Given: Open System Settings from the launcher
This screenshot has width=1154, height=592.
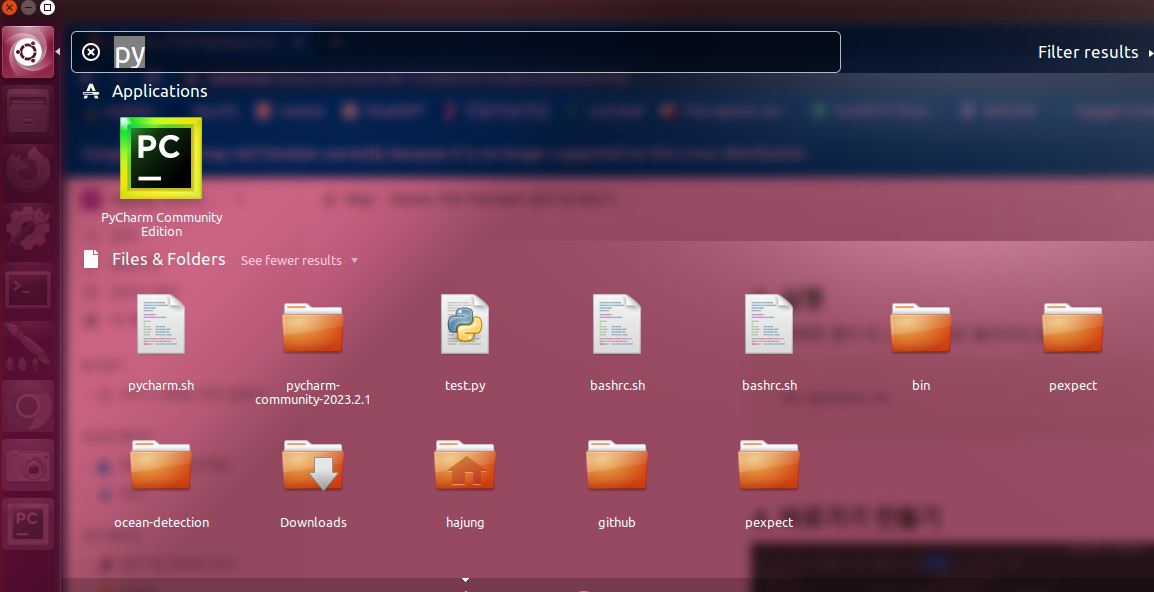Looking at the screenshot, I should click(28, 229).
